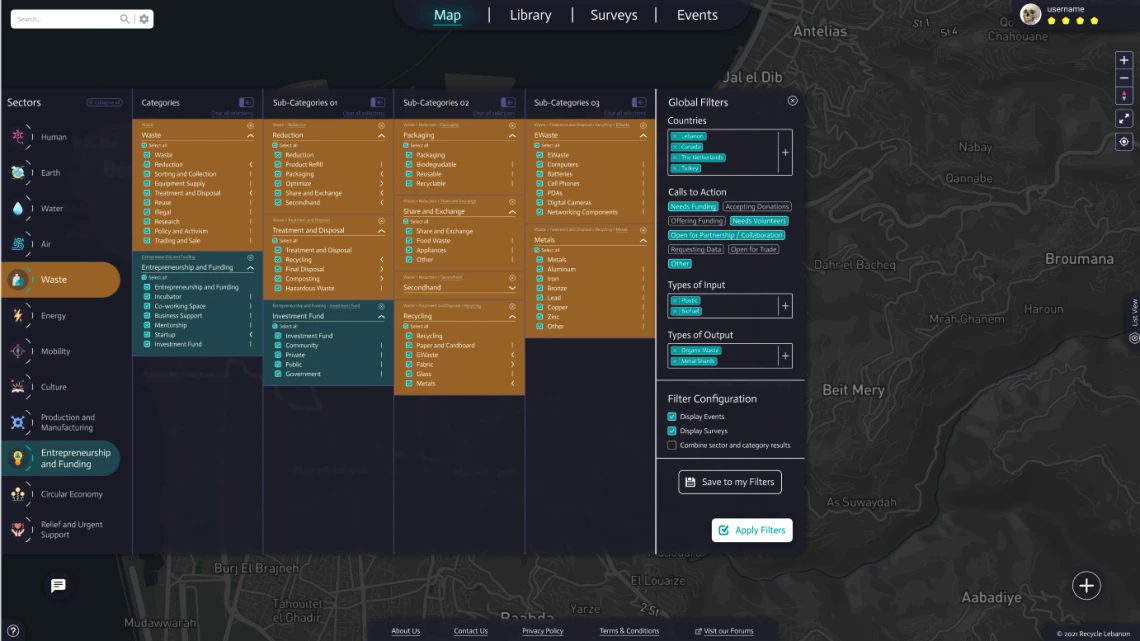Uncheck Sorting and Collection category

[147, 174]
